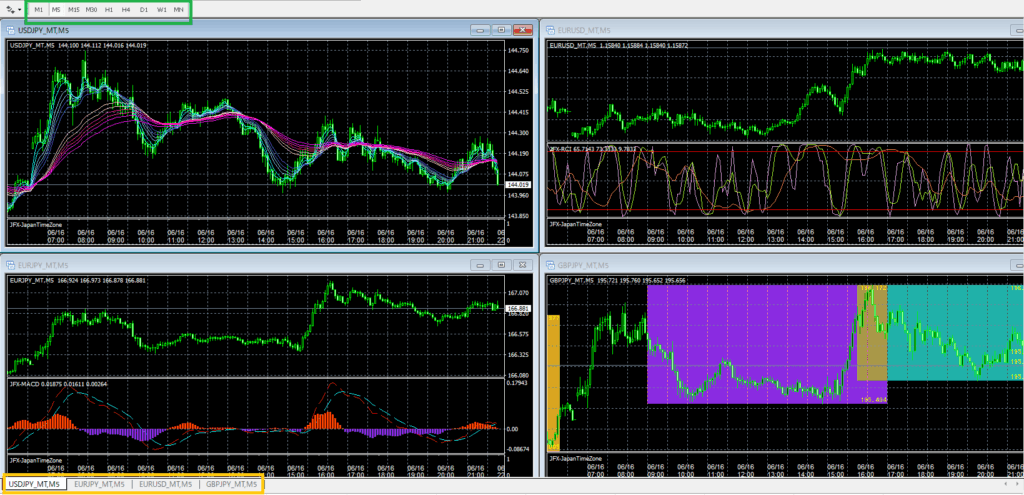
Task: Restore the USDJPY_MT,M5 chart window
Action: pyautogui.click(x=502, y=30)
